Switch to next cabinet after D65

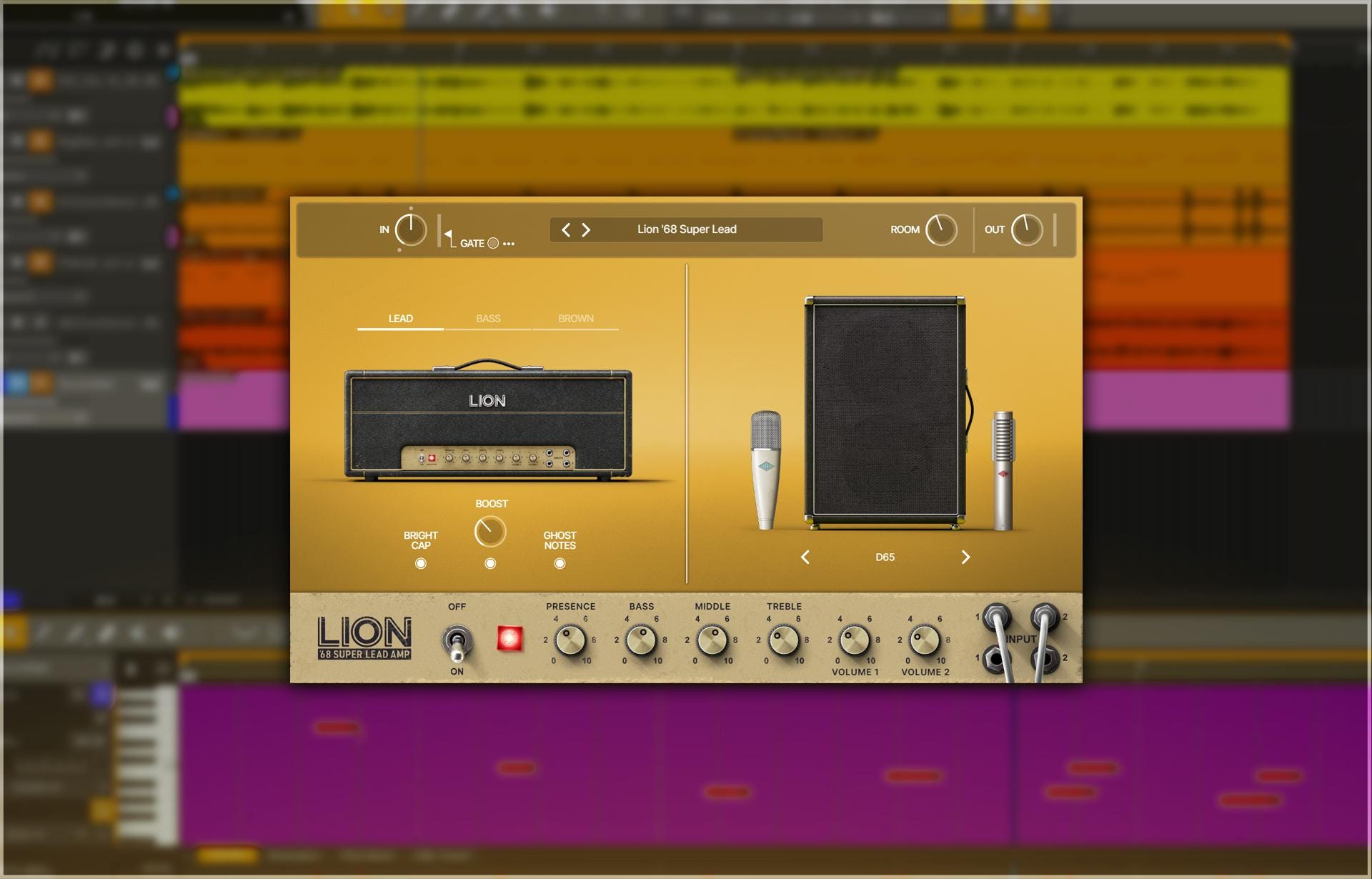(965, 557)
